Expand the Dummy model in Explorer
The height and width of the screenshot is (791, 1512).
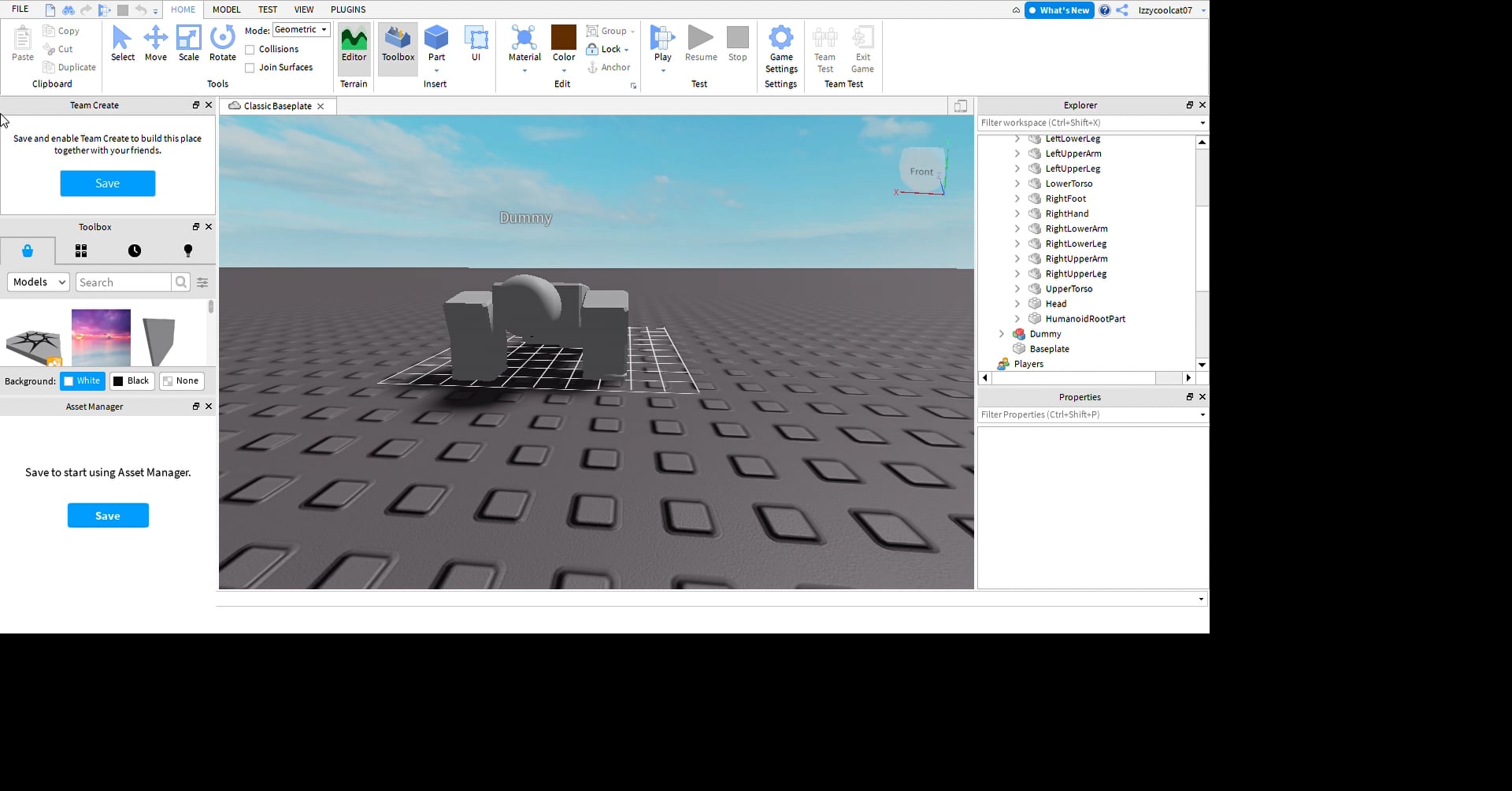click(x=1002, y=333)
